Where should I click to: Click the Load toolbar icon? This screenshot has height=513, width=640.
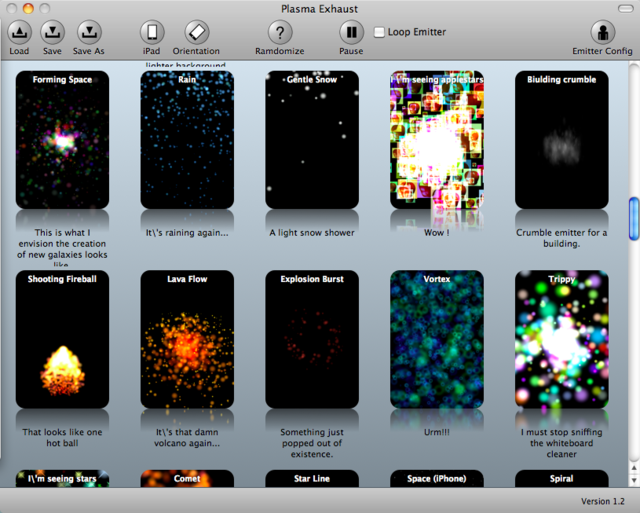[x=19, y=32]
